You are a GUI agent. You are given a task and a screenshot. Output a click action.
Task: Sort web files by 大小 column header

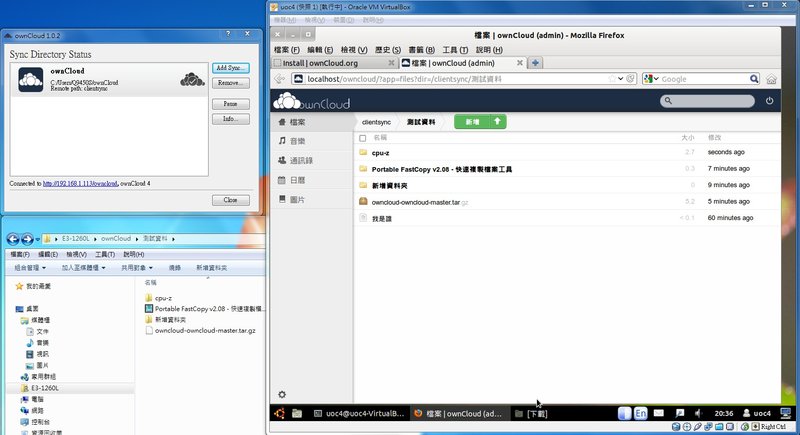pyautogui.click(x=688, y=138)
